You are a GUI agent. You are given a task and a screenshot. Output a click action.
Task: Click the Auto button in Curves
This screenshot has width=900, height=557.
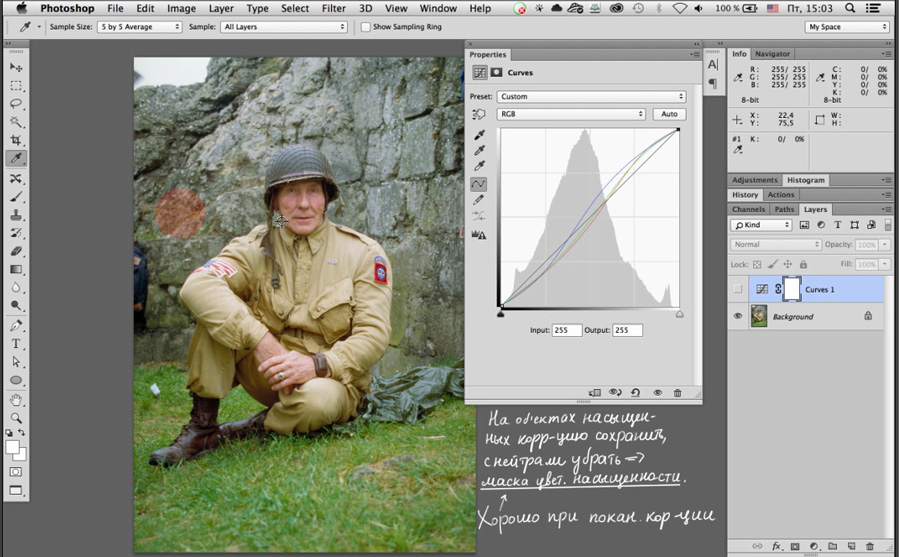669,114
